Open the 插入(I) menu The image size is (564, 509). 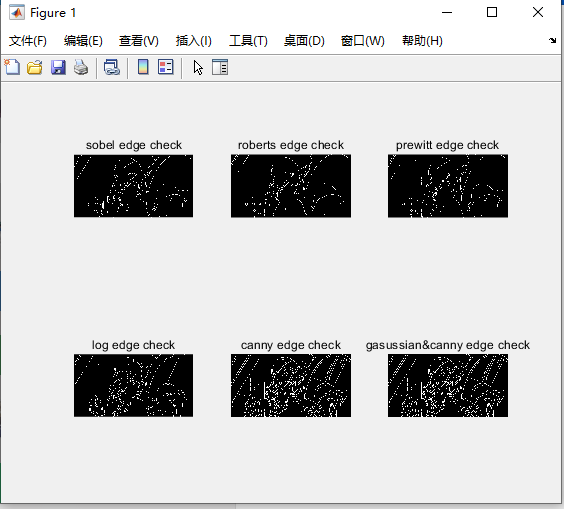pyautogui.click(x=194, y=41)
